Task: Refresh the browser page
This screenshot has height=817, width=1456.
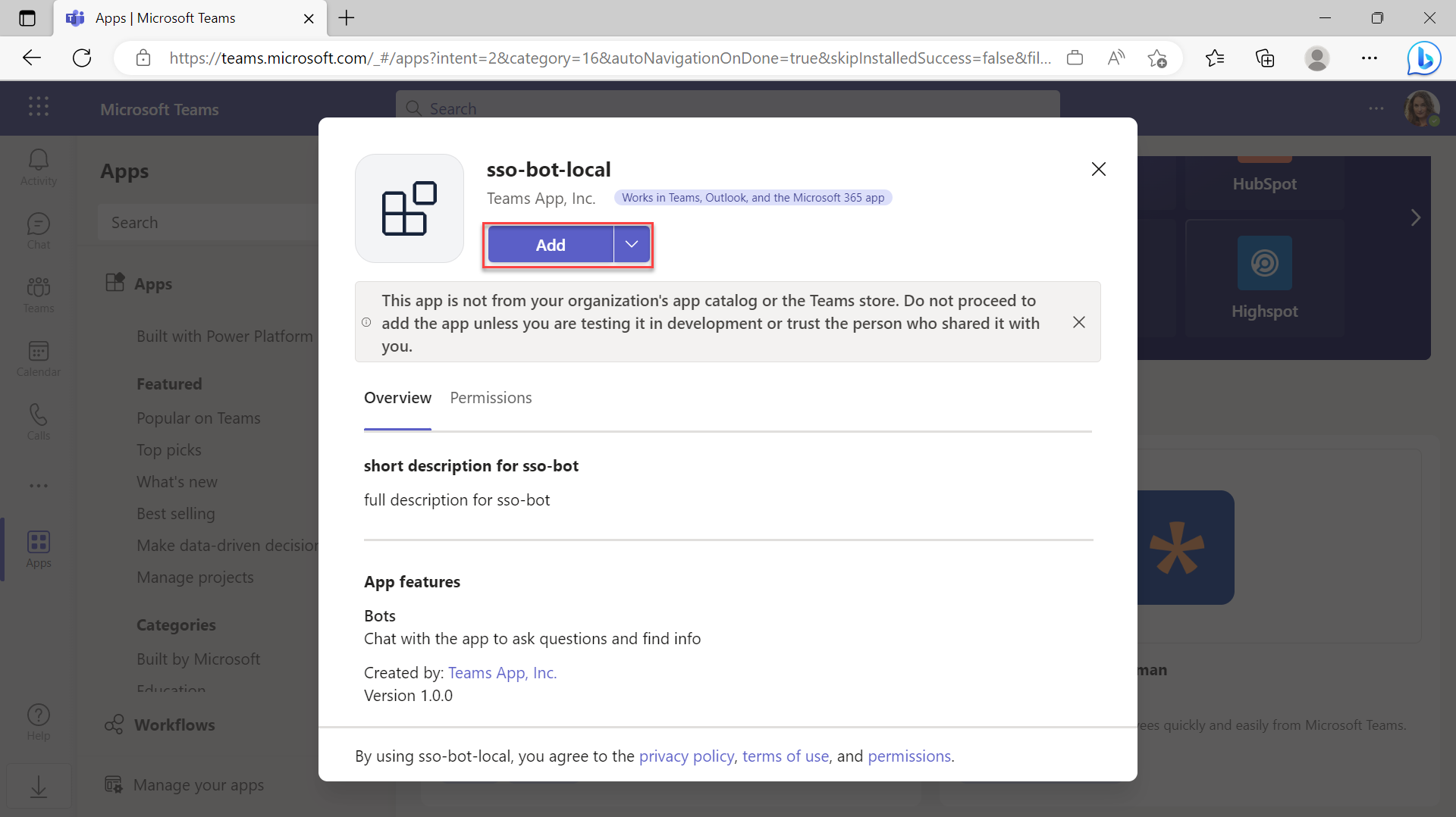Action: click(82, 58)
